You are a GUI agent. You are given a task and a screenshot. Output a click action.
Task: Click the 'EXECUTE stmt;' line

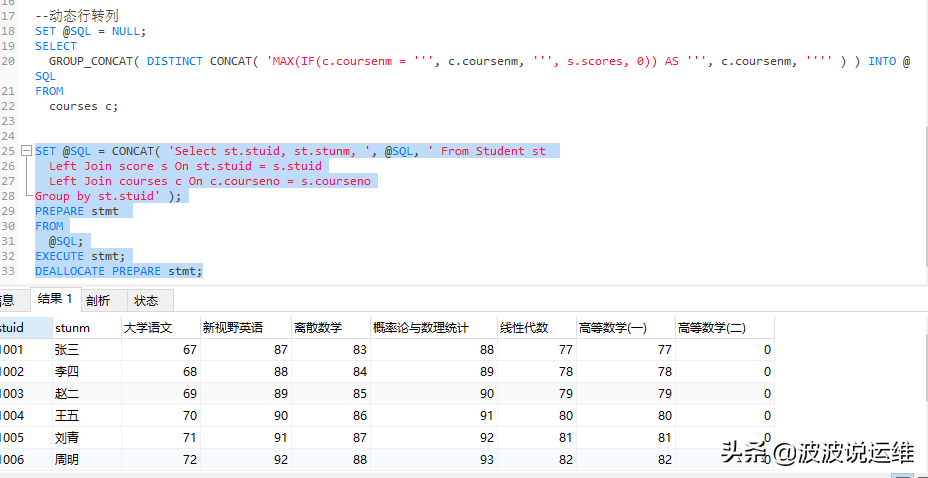coord(80,256)
